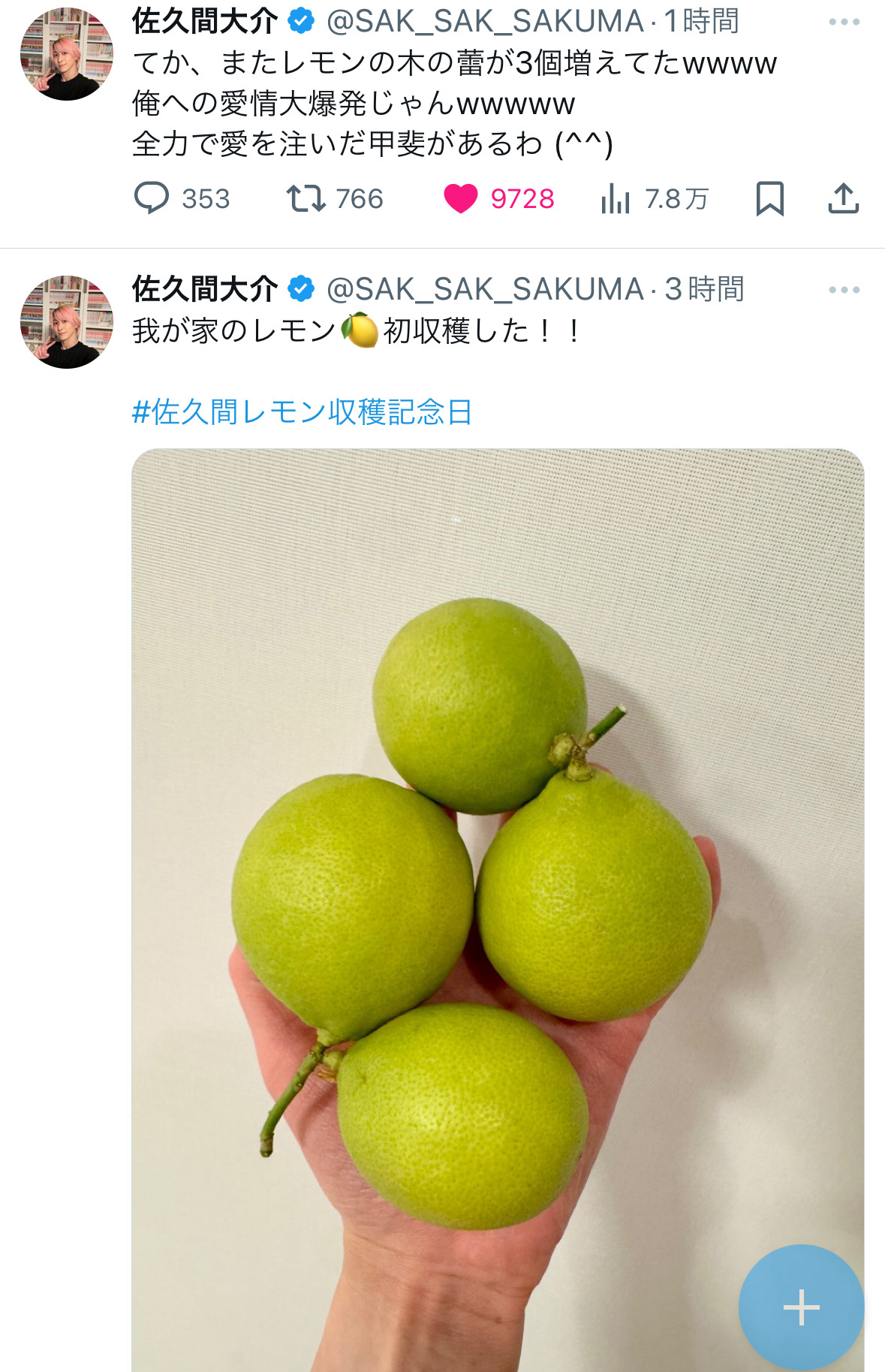Open the more options dots on the 3時間 tweet

(x=844, y=290)
